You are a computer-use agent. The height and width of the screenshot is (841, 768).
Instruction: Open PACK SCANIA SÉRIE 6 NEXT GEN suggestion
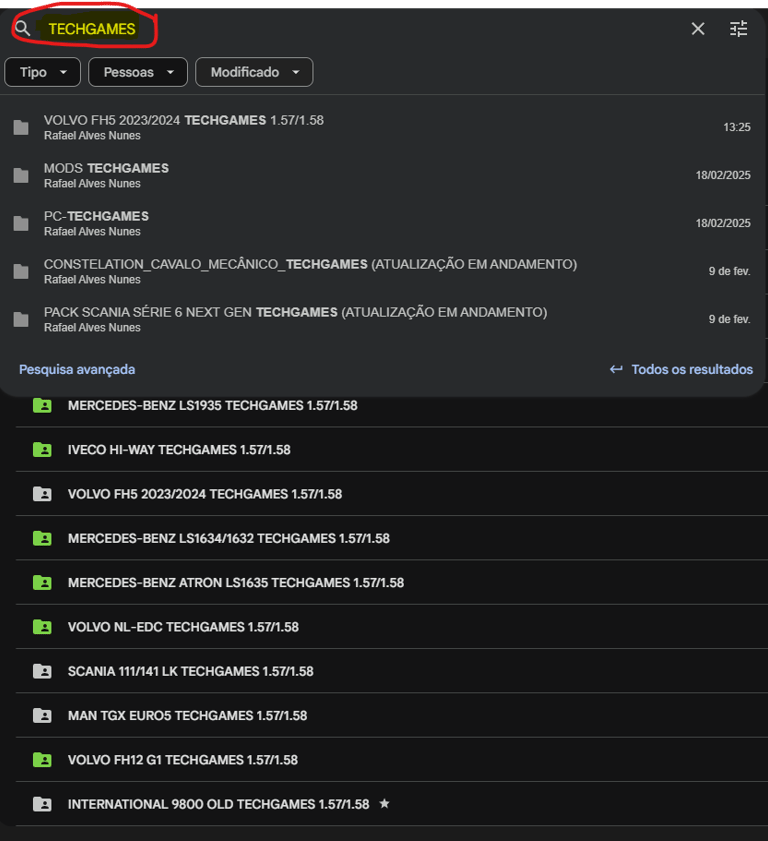(382, 319)
